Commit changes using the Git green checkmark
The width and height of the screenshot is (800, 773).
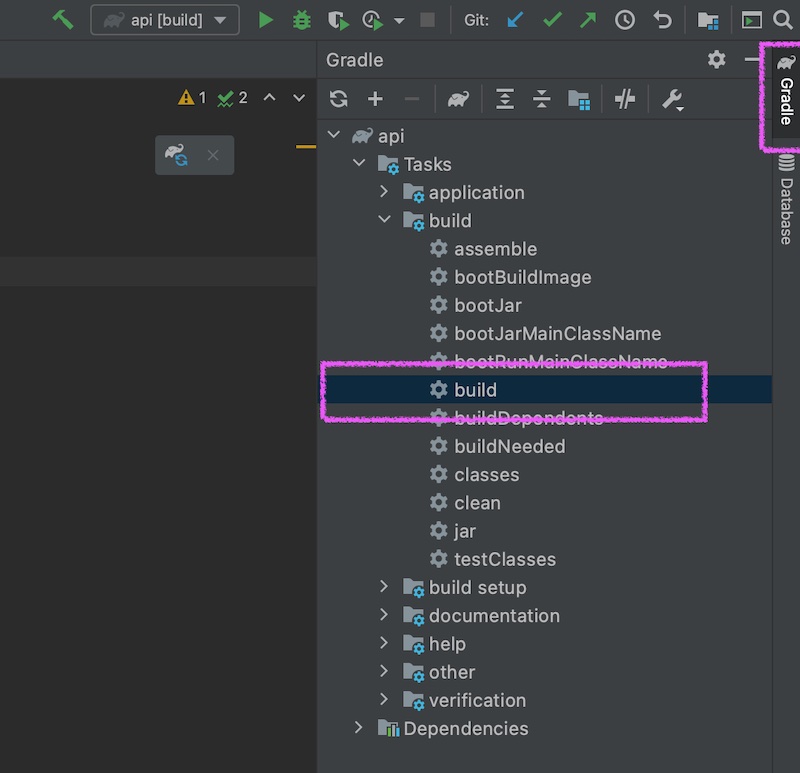click(x=553, y=20)
